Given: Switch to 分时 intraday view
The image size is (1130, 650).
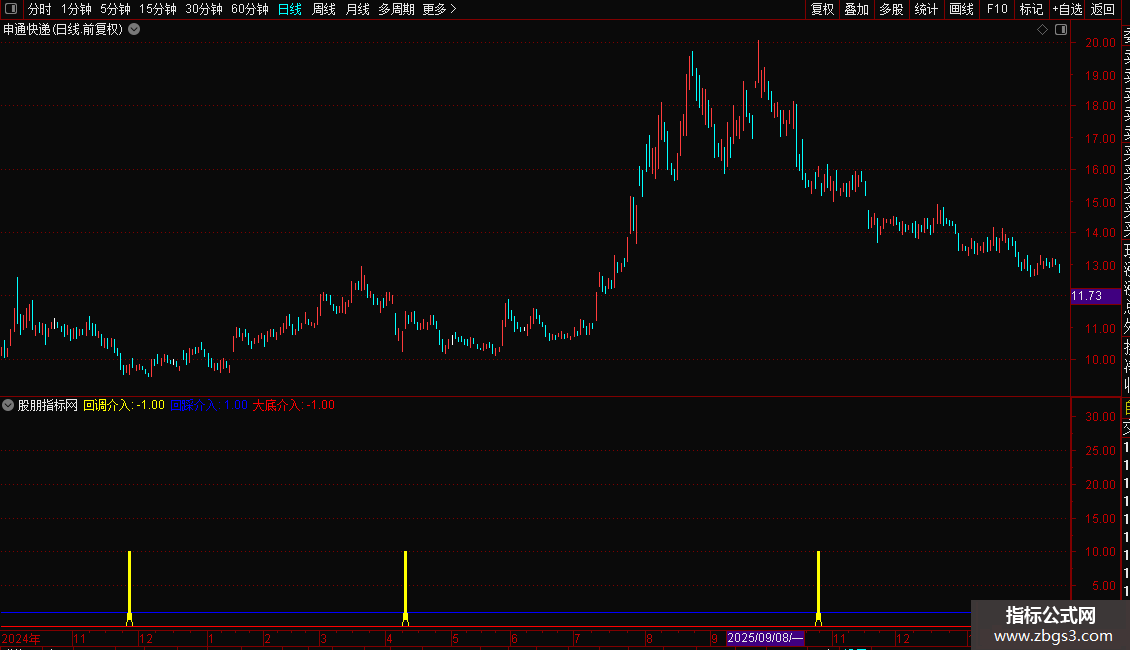Looking at the screenshot, I should pyautogui.click(x=40, y=9).
